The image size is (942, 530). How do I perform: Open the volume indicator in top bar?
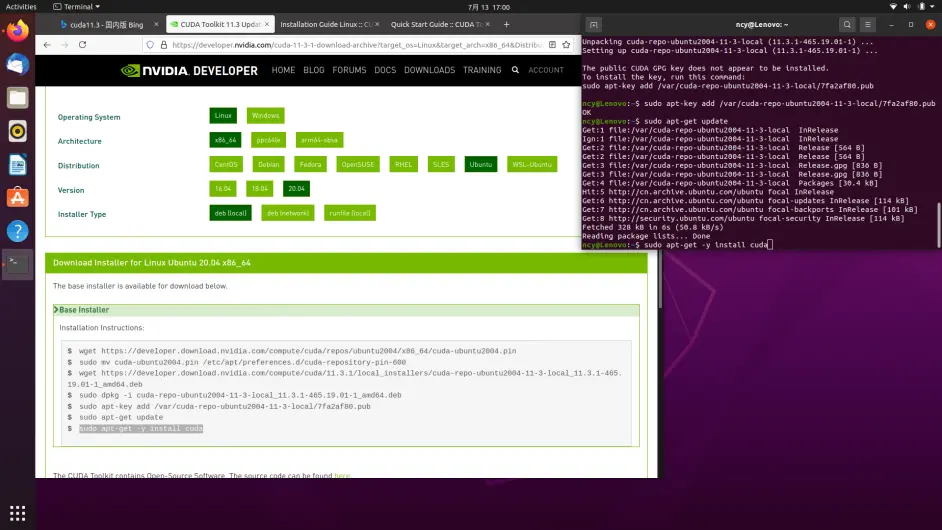pos(907,7)
